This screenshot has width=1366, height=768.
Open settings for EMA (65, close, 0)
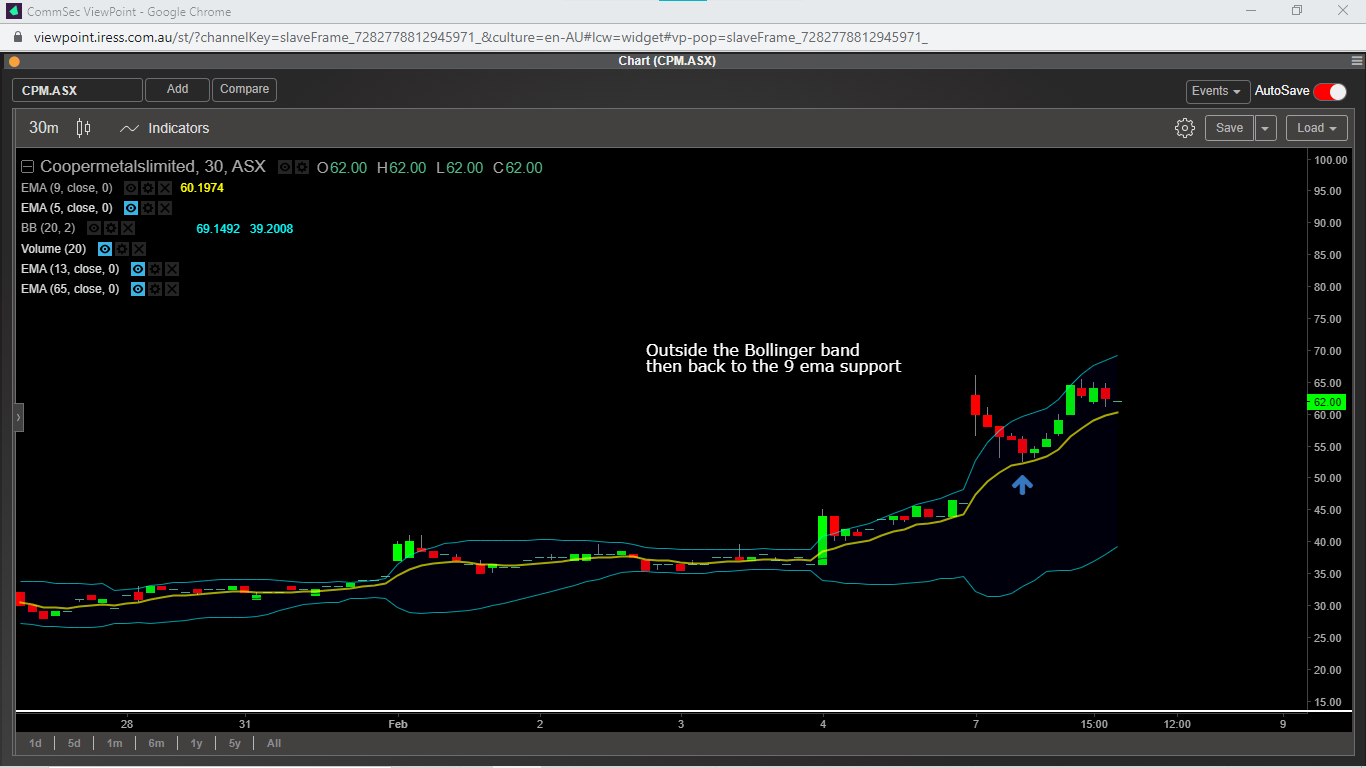[x=155, y=289]
